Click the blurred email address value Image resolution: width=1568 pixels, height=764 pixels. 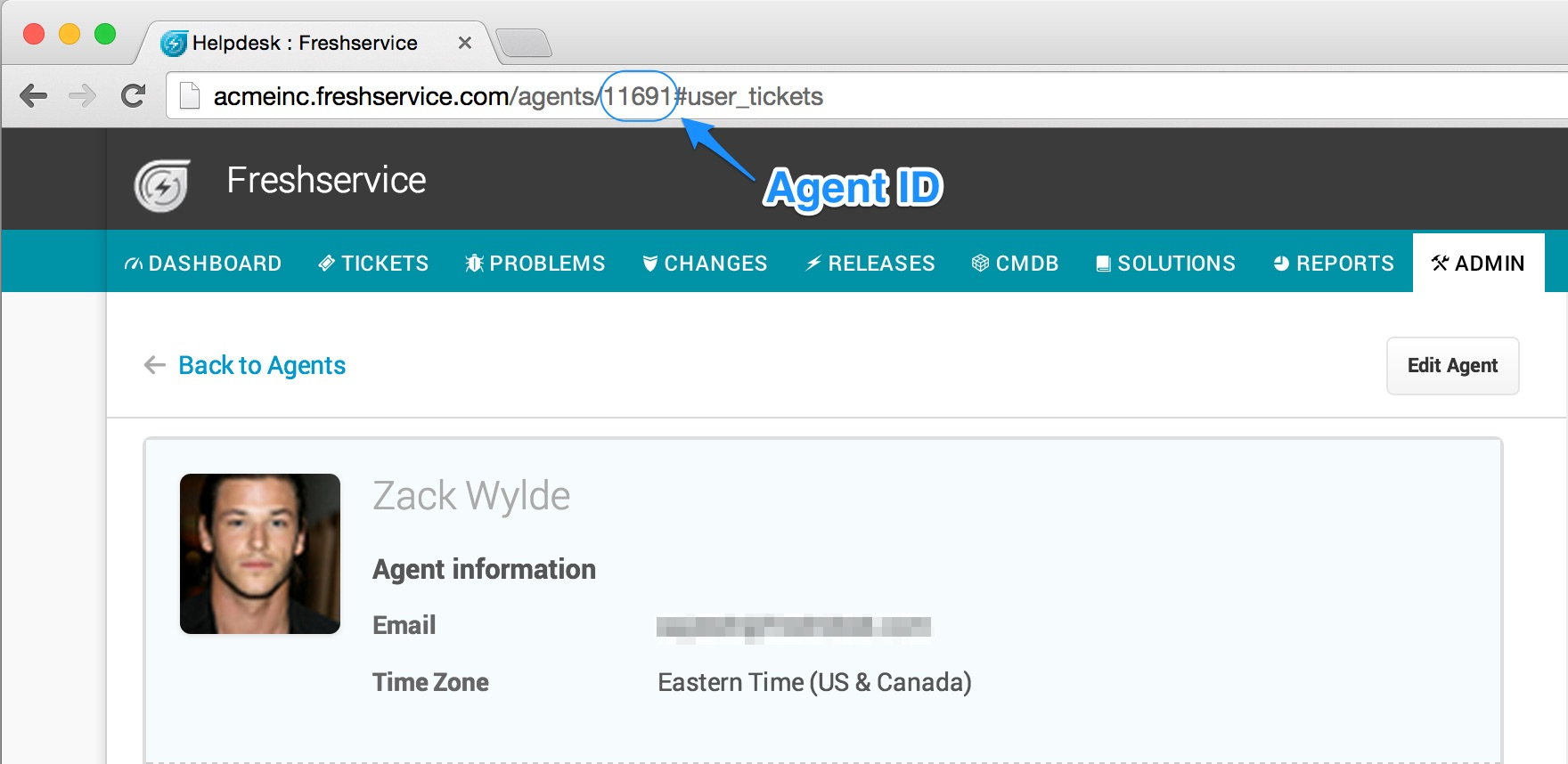click(x=794, y=628)
